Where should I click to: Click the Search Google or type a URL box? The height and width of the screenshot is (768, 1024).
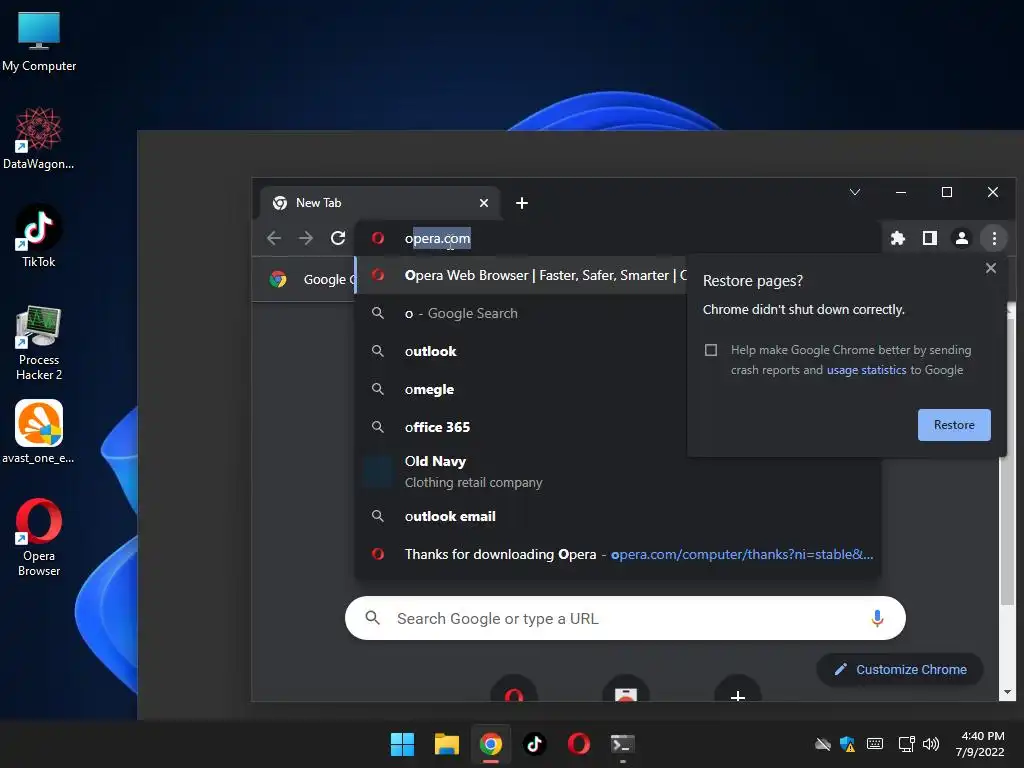[x=625, y=618]
